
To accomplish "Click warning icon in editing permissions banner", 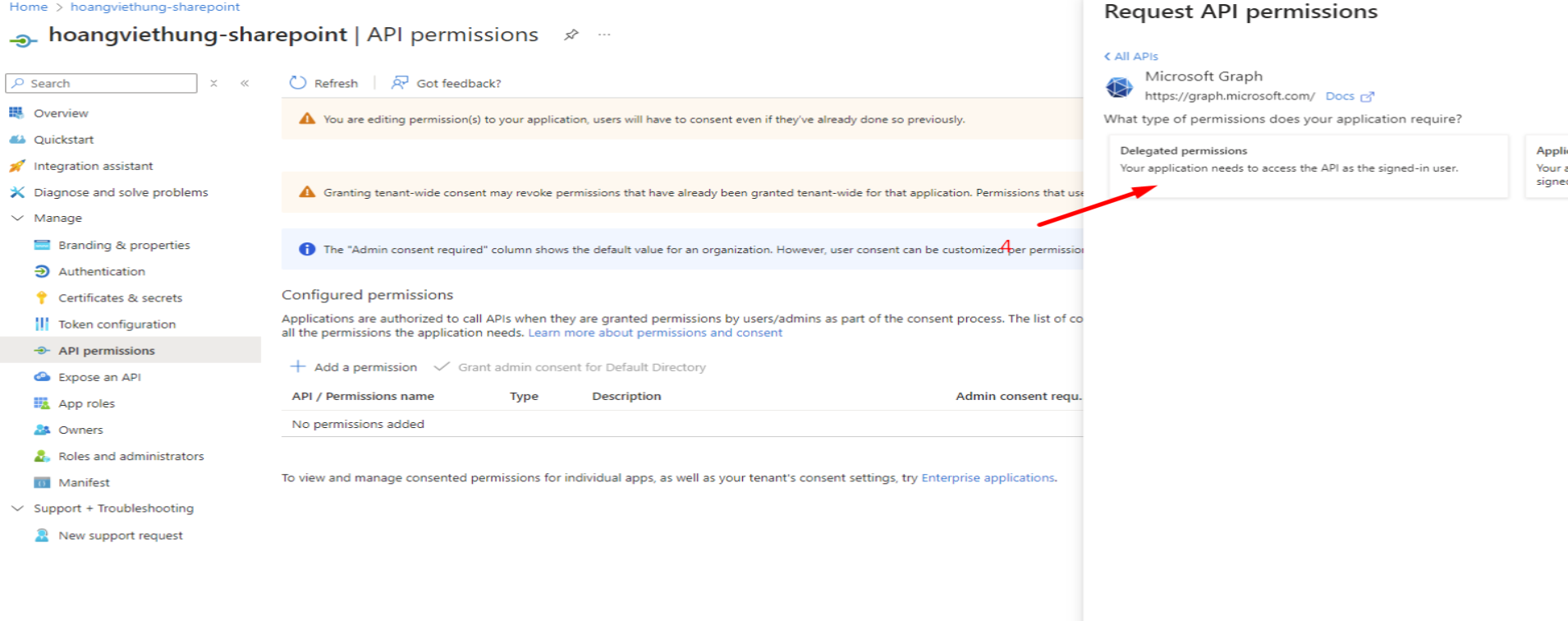I will pyautogui.click(x=307, y=119).
